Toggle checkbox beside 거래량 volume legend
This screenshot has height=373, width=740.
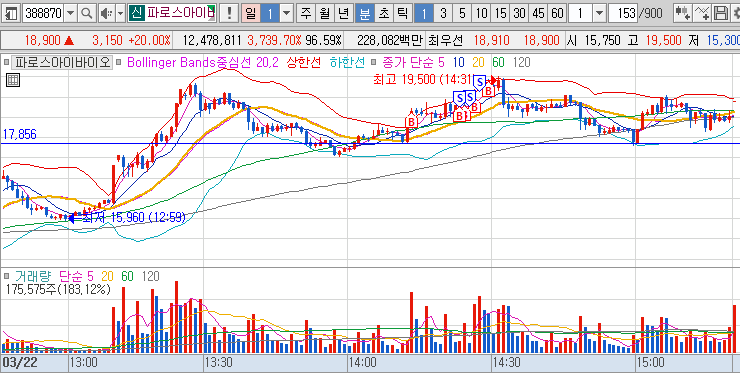tap(7, 275)
